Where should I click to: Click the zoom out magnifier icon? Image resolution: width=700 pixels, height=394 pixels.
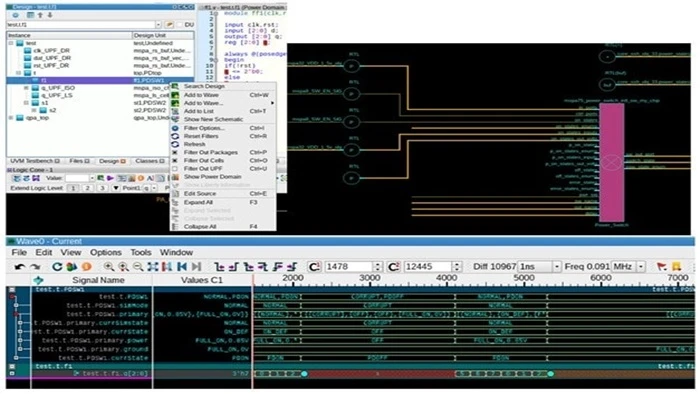[138, 267]
